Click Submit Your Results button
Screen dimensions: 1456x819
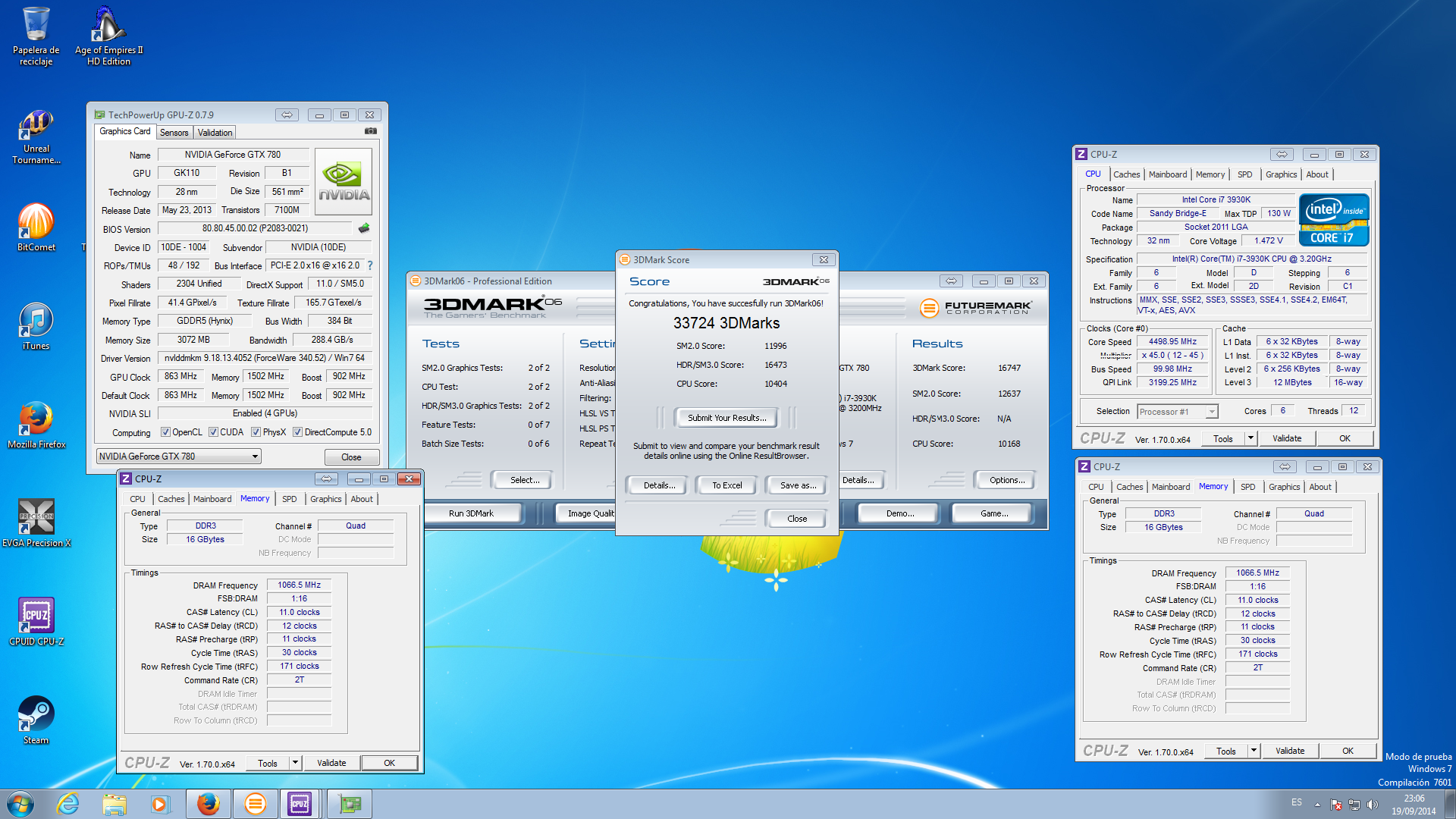726,418
